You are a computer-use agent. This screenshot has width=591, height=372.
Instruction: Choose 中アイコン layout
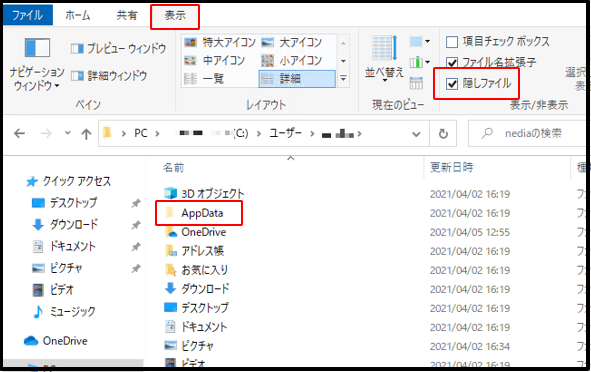pyautogui.click(x=214, y=60)
